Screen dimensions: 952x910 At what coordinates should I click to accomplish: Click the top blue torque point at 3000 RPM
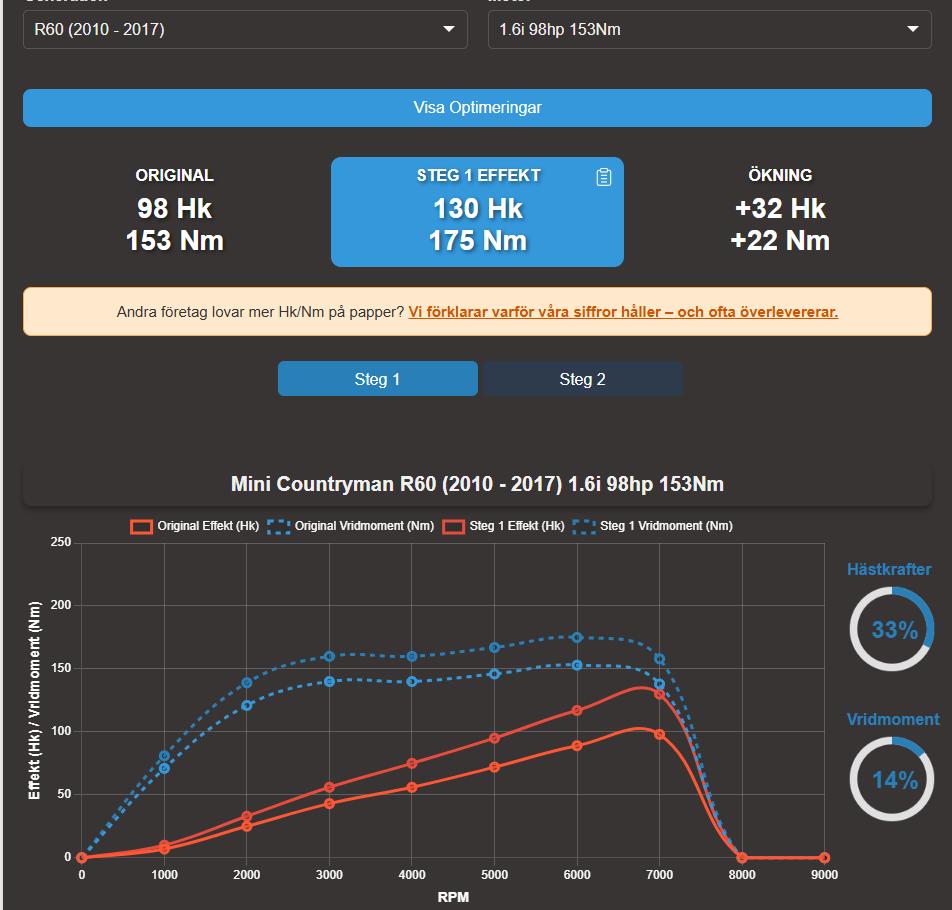coord(329,656)
